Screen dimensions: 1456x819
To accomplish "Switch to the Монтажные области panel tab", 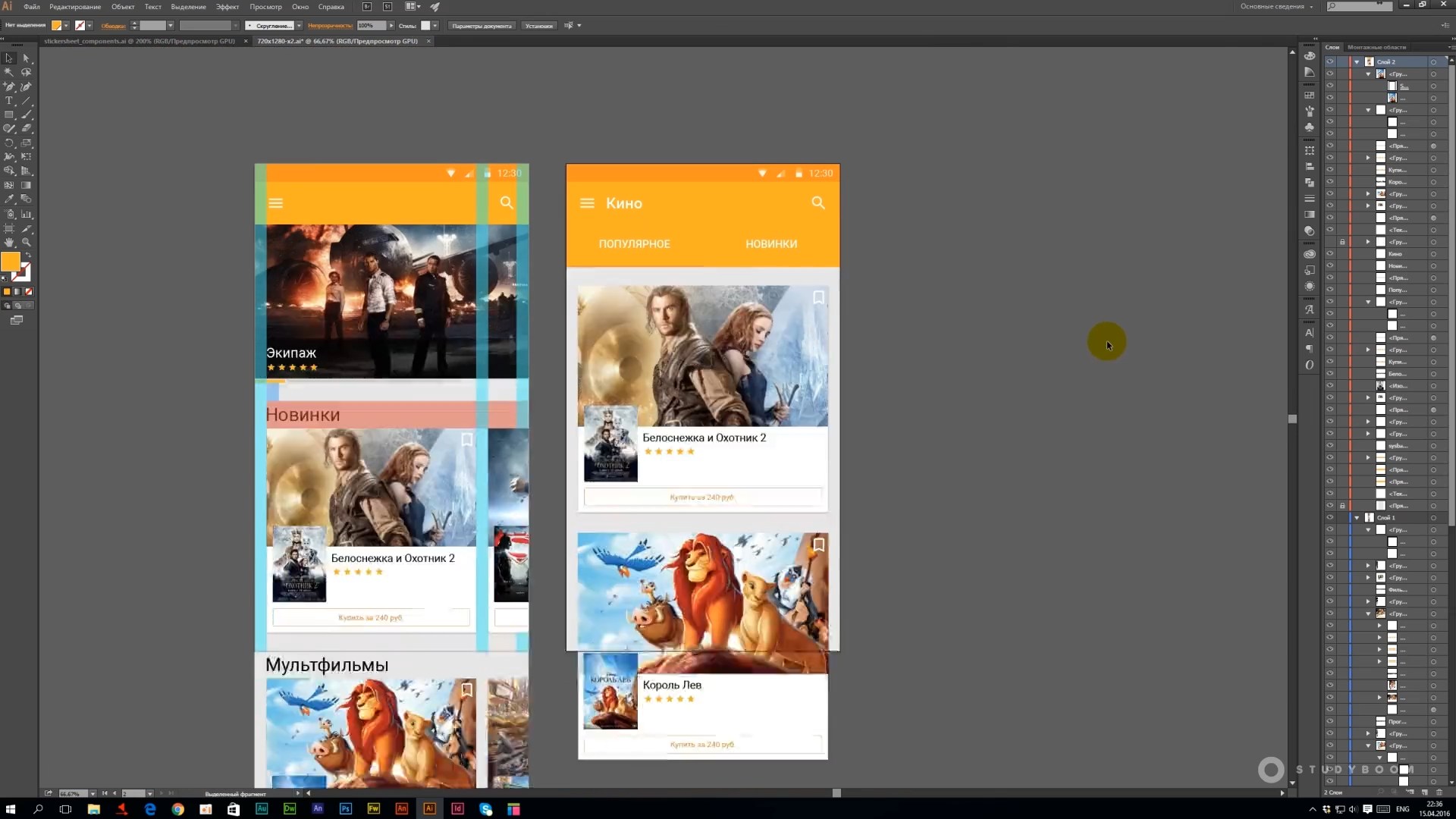I will (x=1376, y=47).
